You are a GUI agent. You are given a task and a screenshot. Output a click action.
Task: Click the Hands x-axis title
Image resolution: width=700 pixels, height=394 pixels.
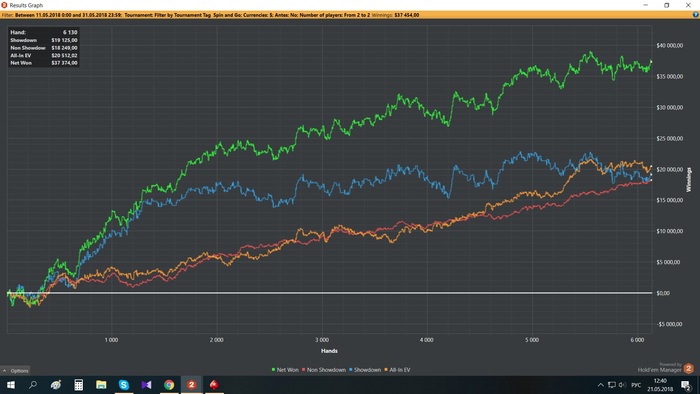[x=329, y=351]
